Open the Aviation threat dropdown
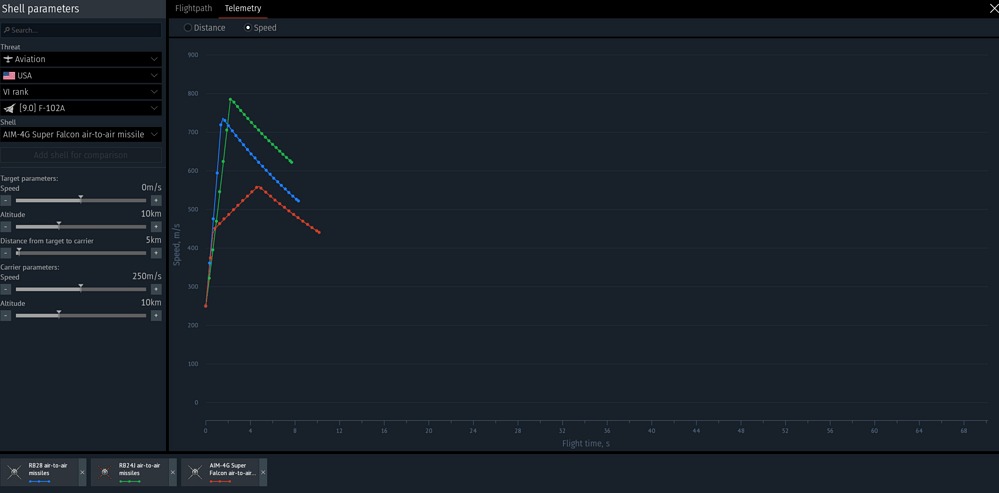This screenshot has width=999, height=493. point(81,59)
